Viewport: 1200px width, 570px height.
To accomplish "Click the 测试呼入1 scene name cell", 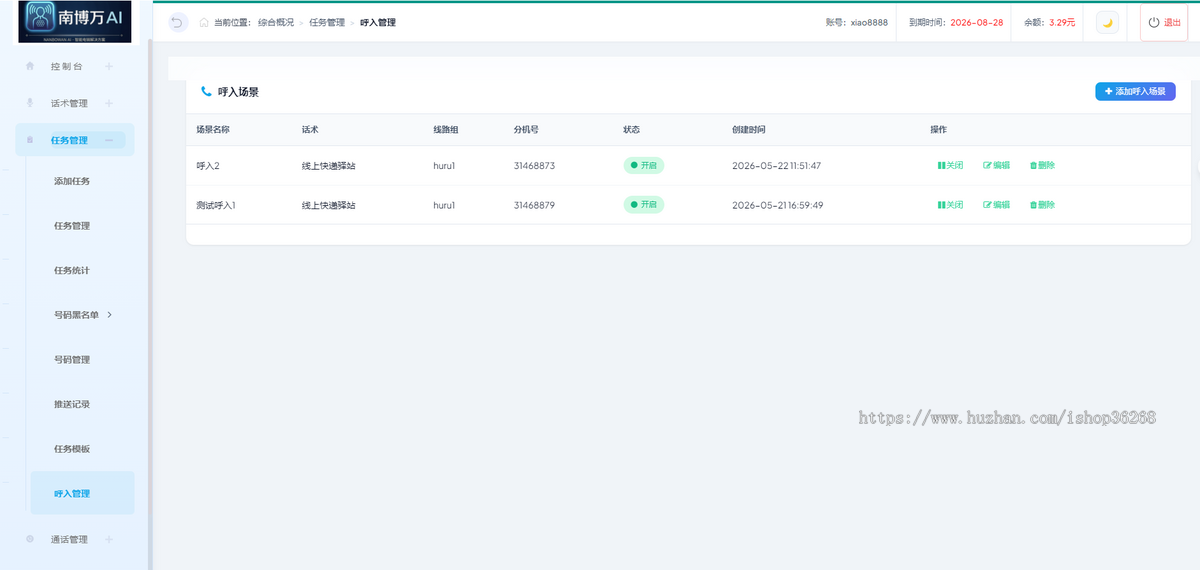I will [216, 204].
